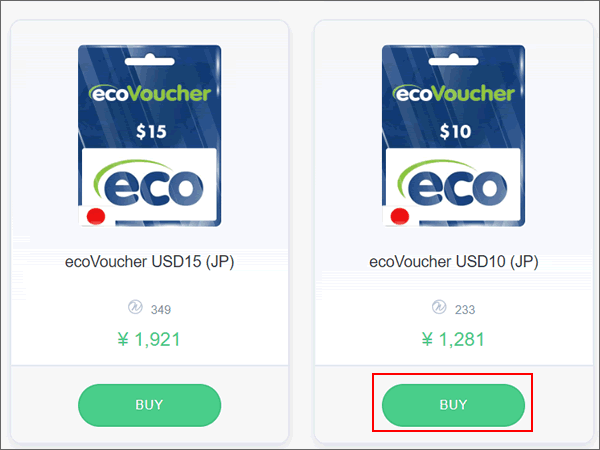Image resolution: width=600 pixels, height=450 pixels.
Task: Click the ecoVoucher wordmark on the $15 card
Action: click(150, 93)
